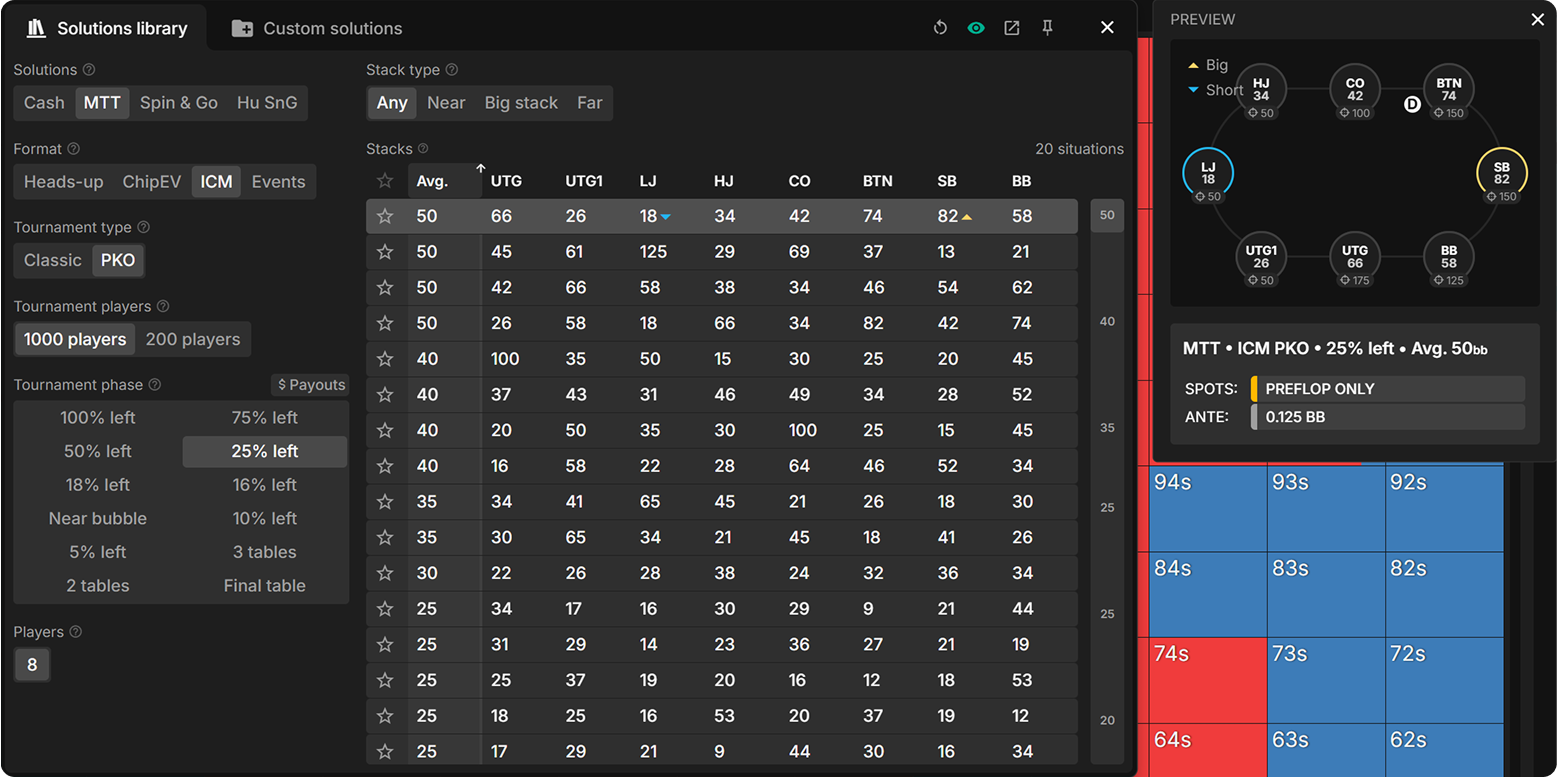Screen dimensions: 1557x777
Task: Favorite the row with LJ 125
Action: pos(385,252)
